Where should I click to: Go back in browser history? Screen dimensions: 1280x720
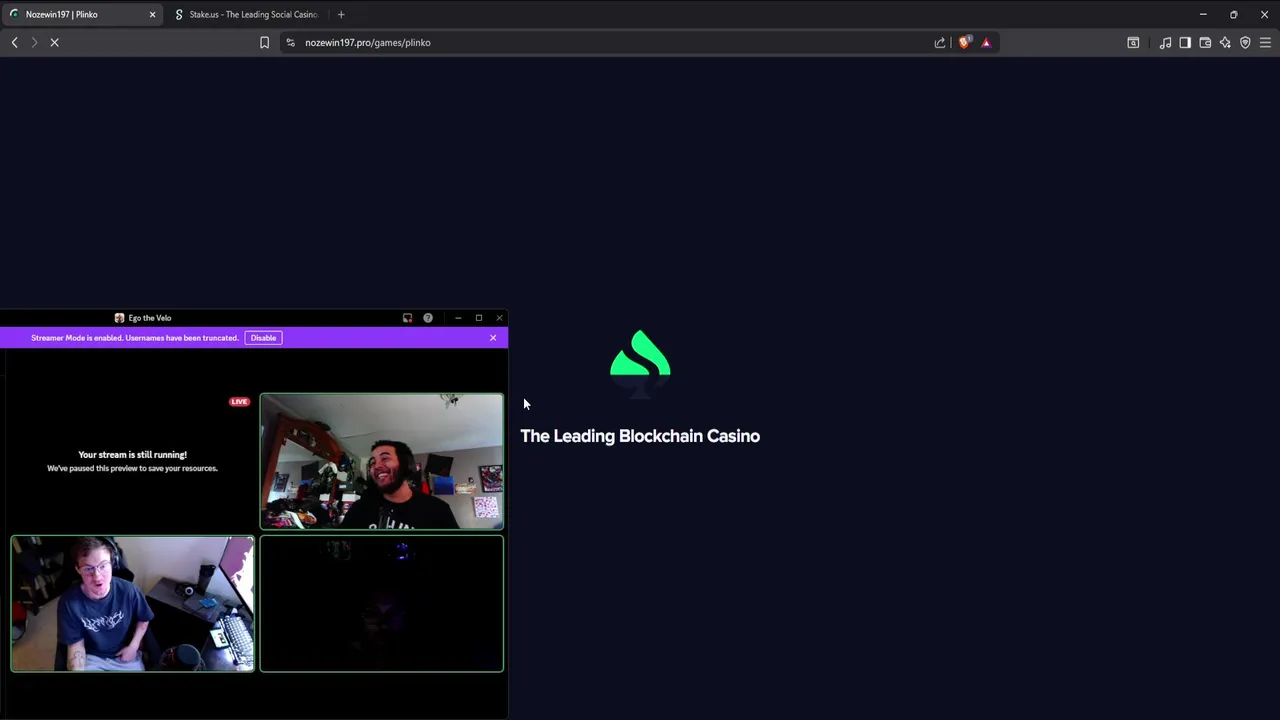click(x=14, y=42)
